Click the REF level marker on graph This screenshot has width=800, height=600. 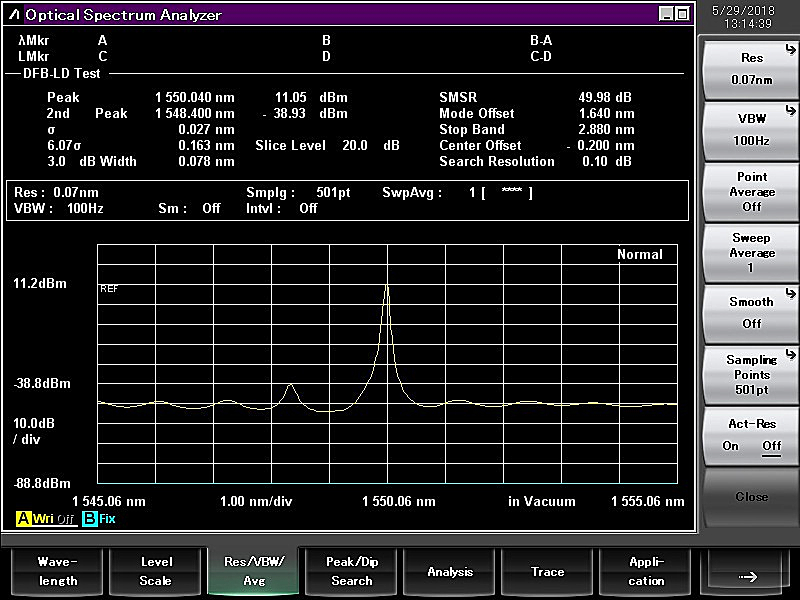coord(109,288)
